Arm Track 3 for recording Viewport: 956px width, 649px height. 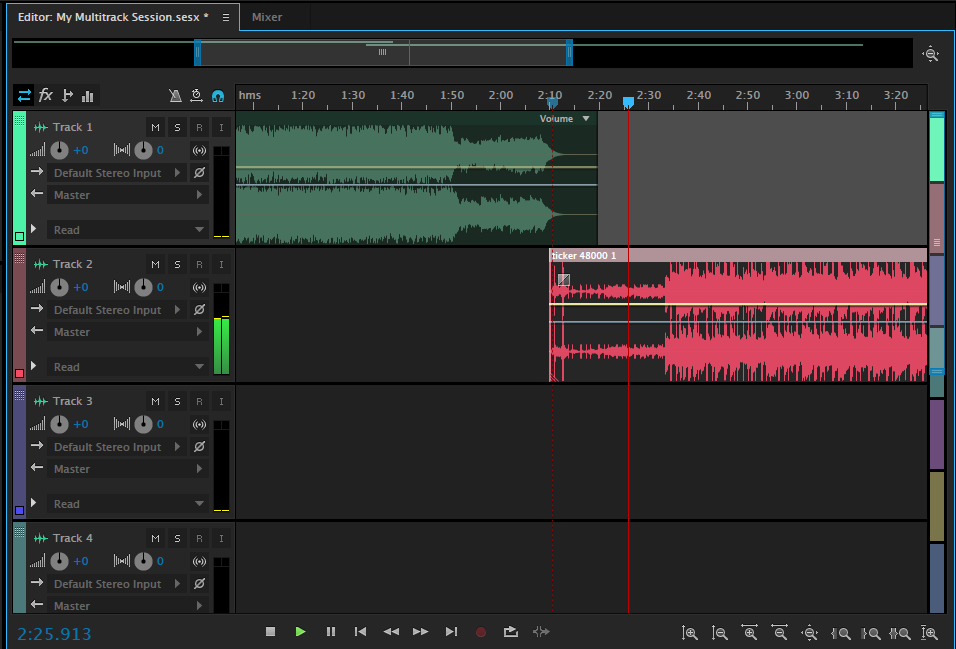[199, 401]
